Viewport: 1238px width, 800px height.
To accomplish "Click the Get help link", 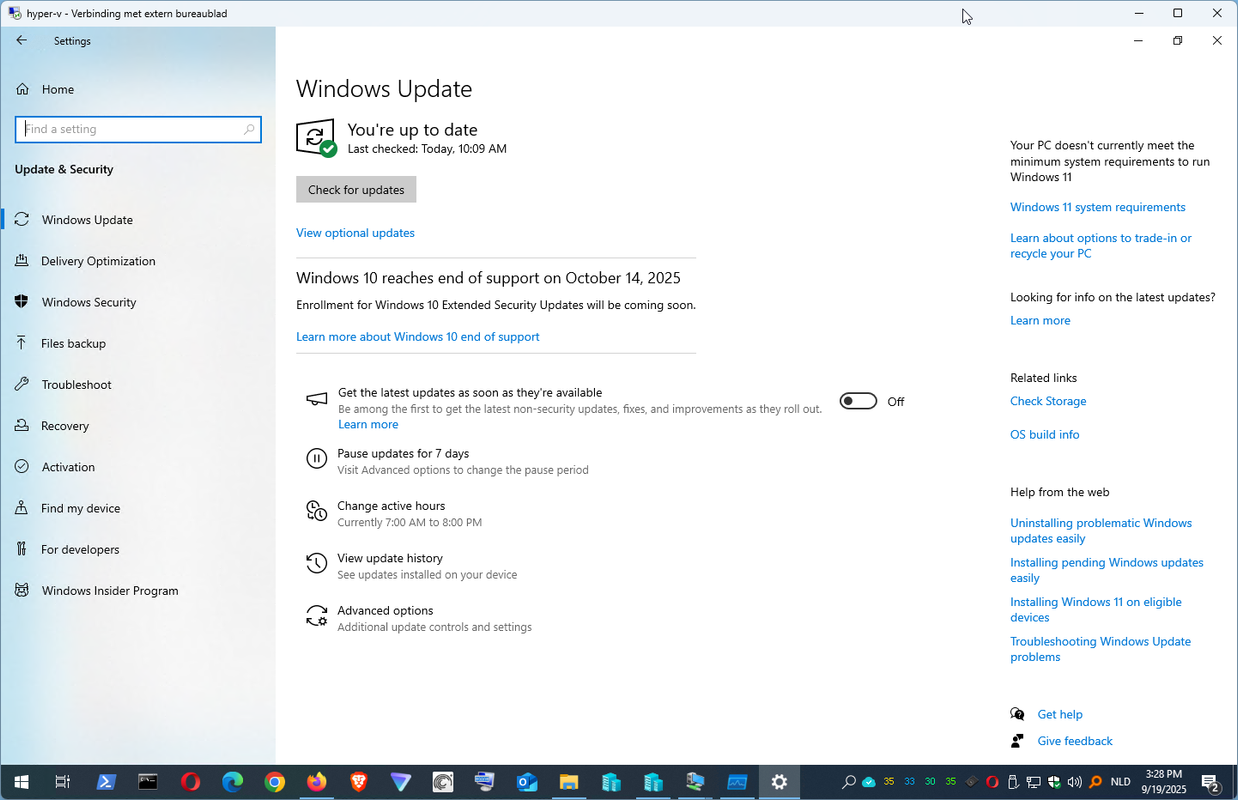I will tap(1060, 715).
